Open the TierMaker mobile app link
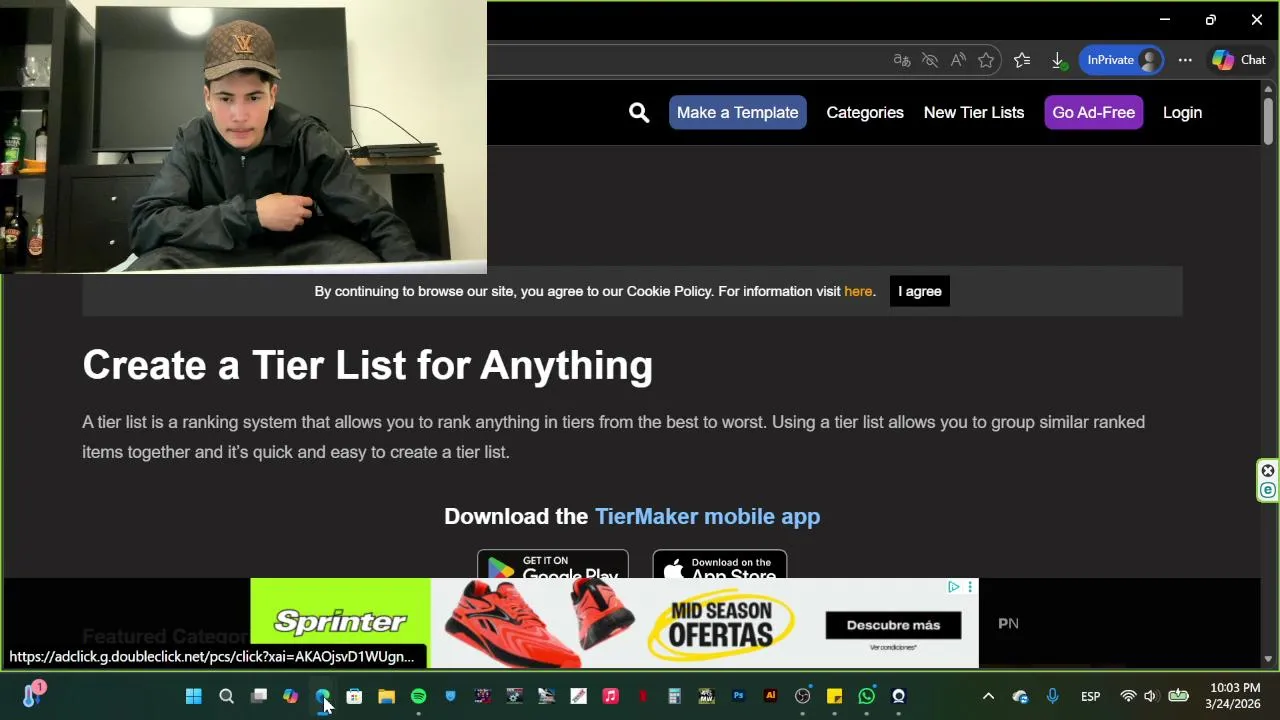Viewport: 1280px width, 720px height. pos(707,516)
